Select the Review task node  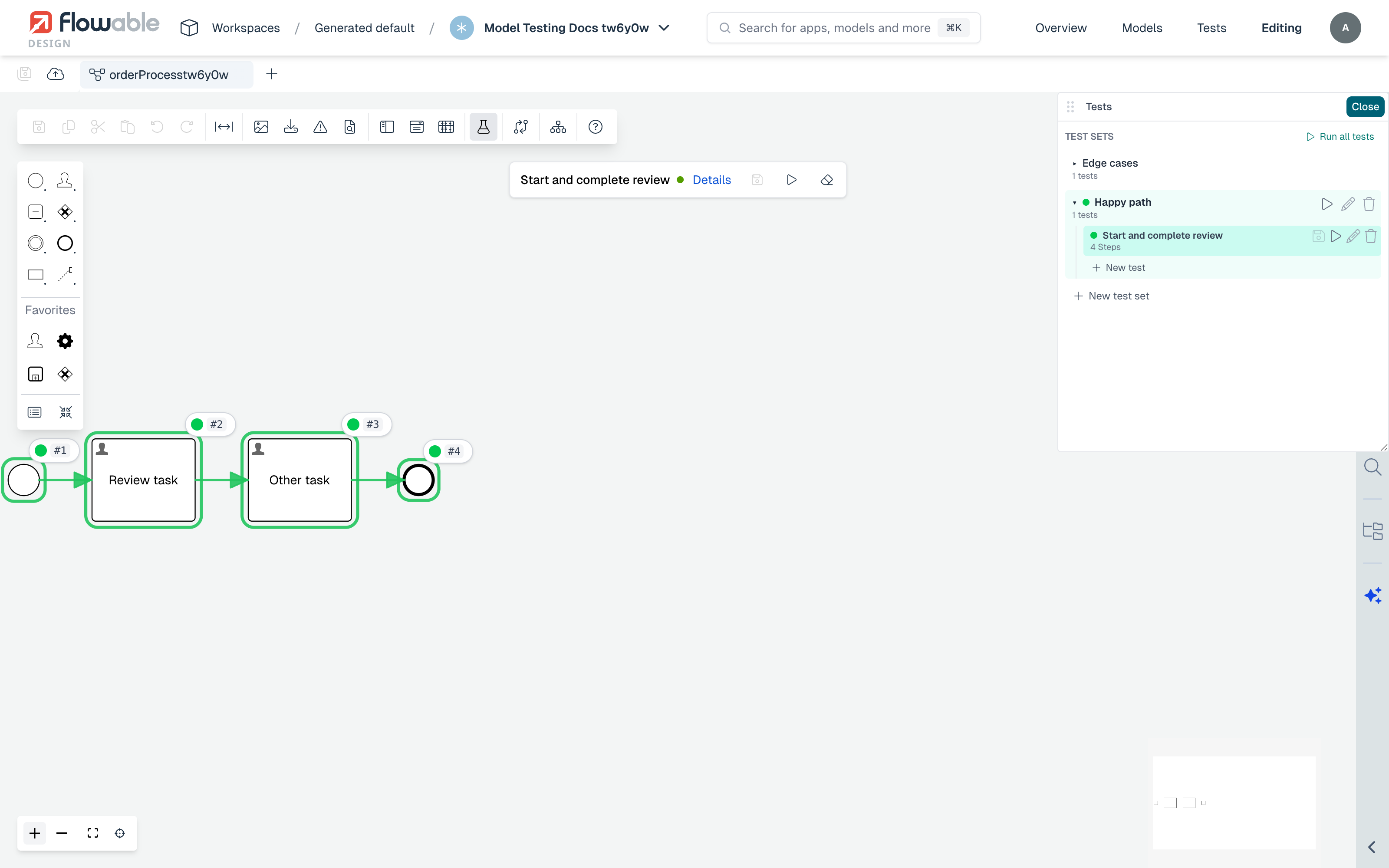[144, 480]
